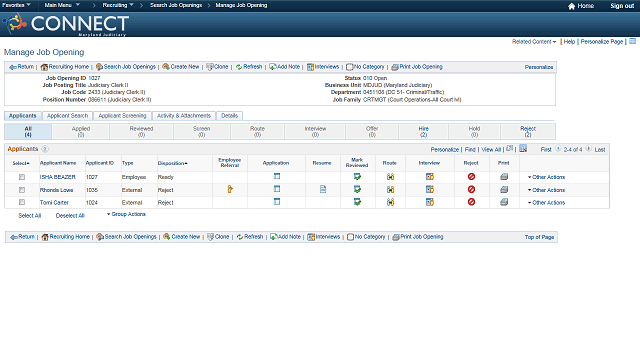Expand Other Actions for Tomi Carter
Image resolution: width=640 pixels, height=360 pixels.
[547, 203]
